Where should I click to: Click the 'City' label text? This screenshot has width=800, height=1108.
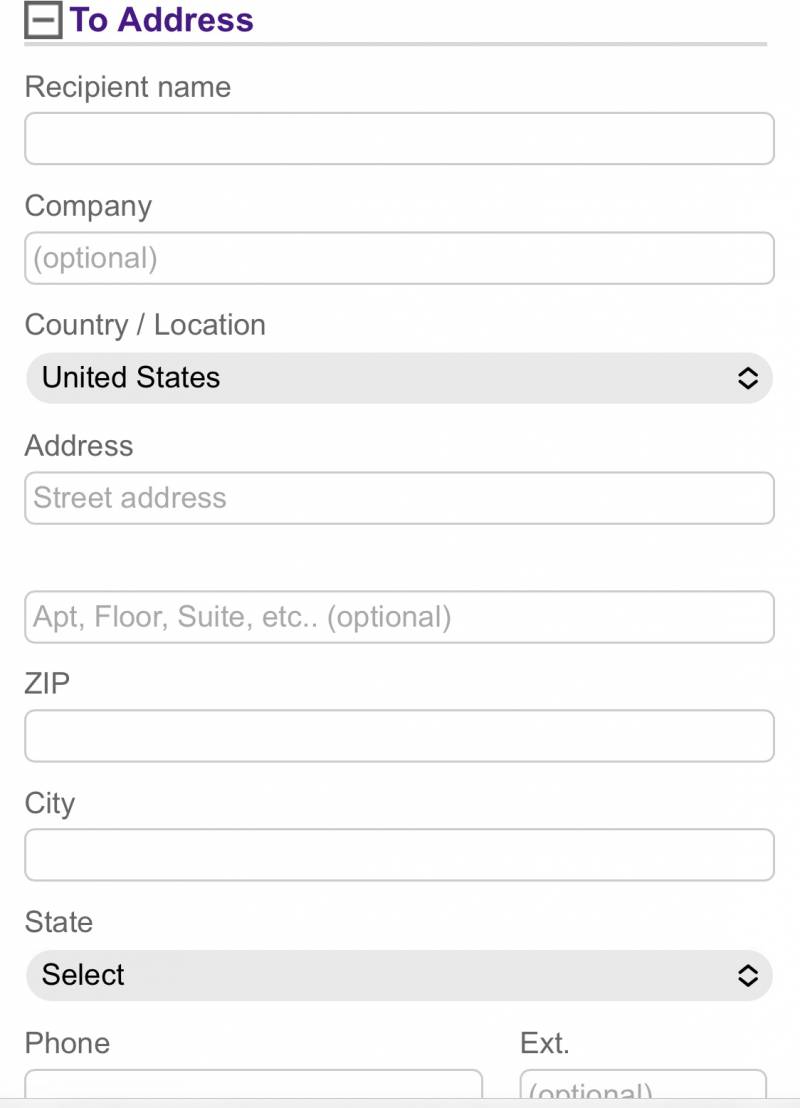tap(50, 803)
